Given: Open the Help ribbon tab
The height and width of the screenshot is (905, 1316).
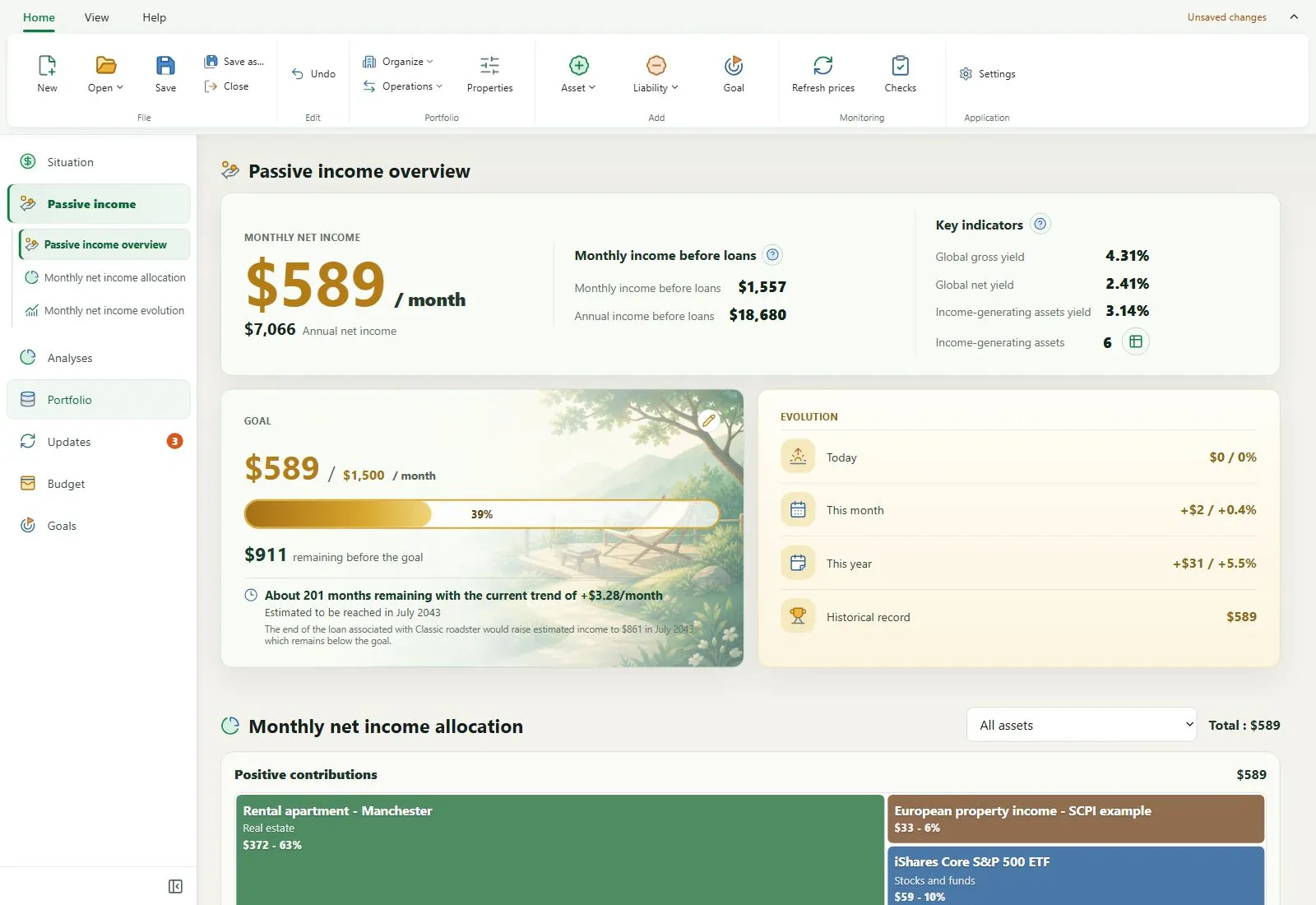Looking at the screenshot, I should click(154, 17).
